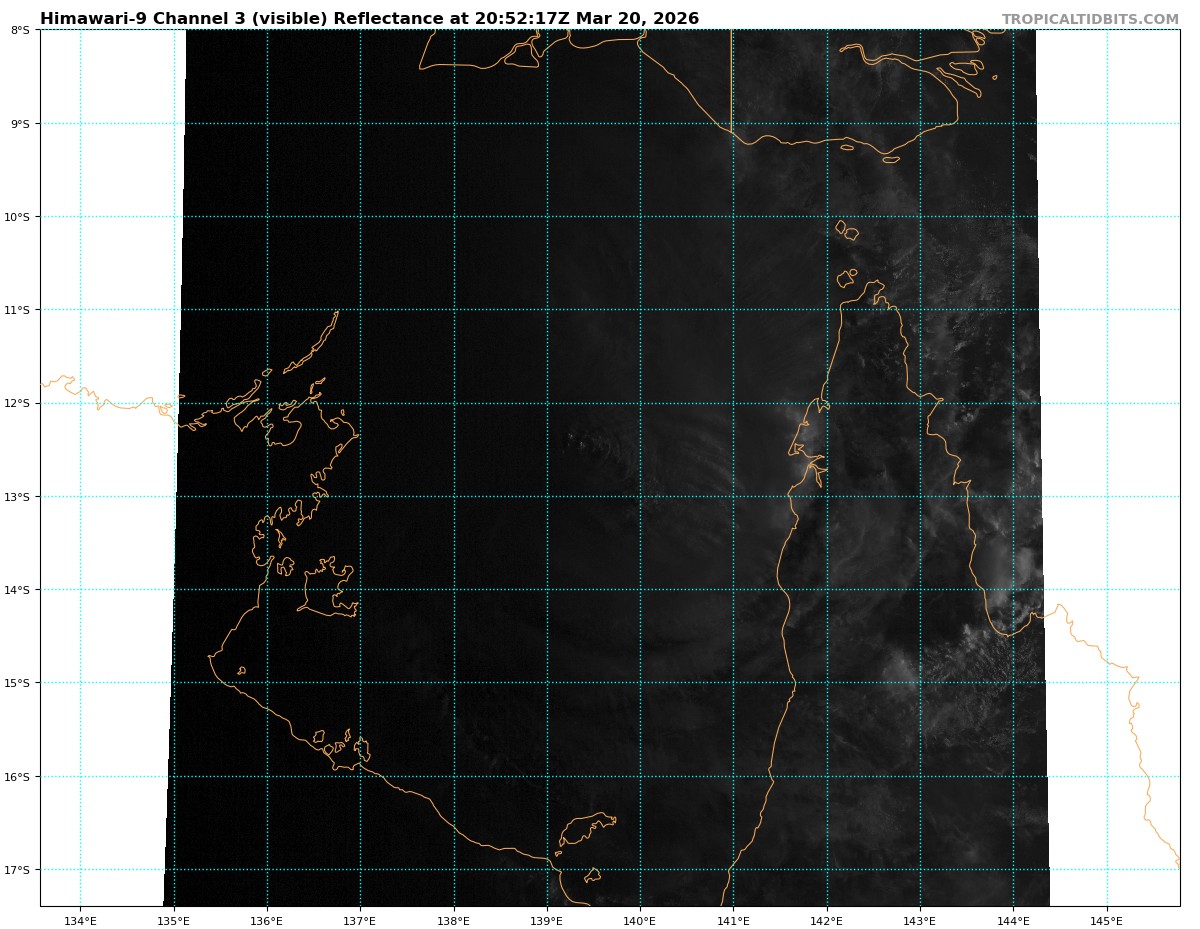1200x929 pixels.
Task: Click the 140°E longitude axis label
Action: [x=640, y=919]
